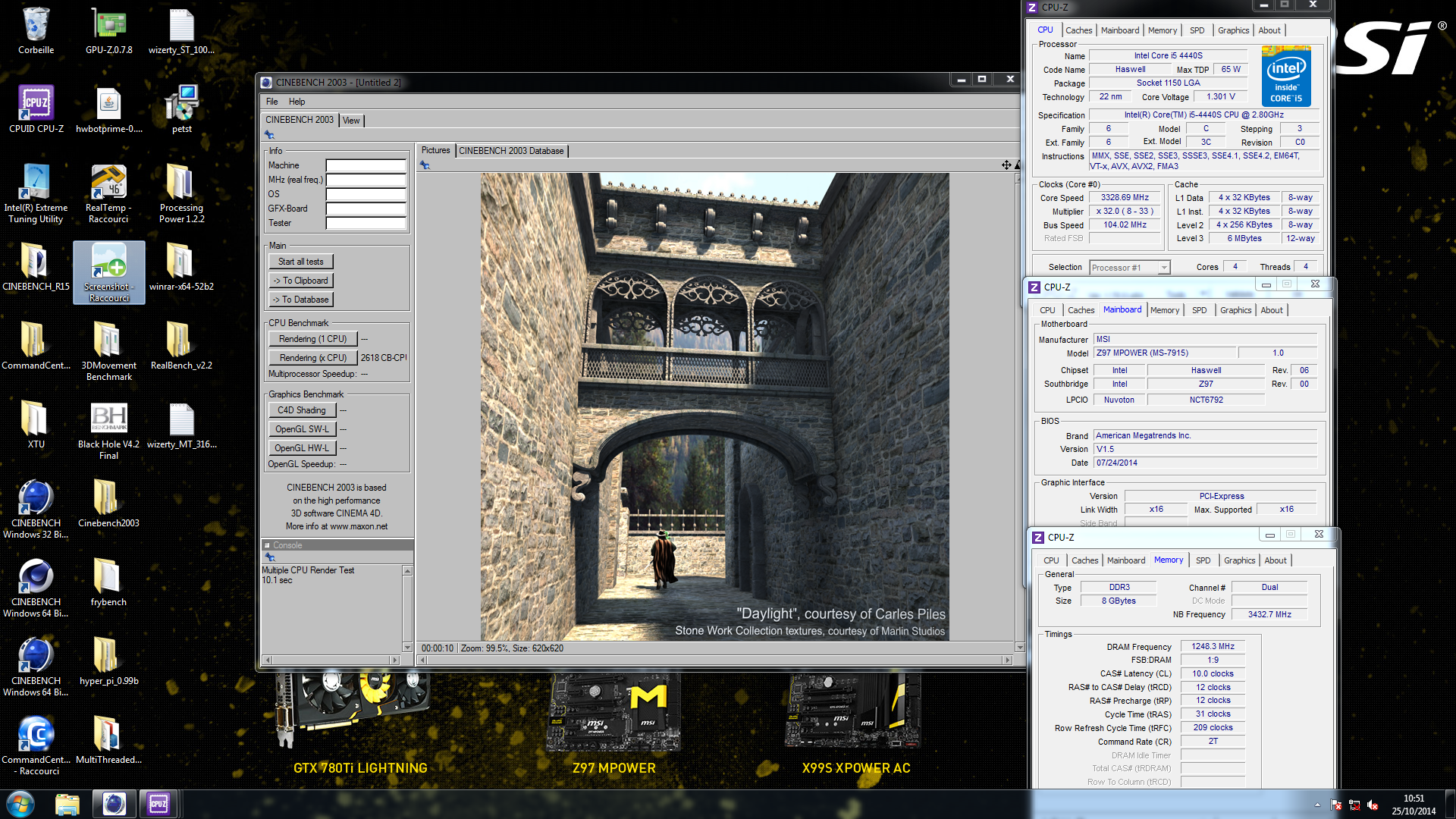Image resolution: width=1456 pixels, height=819 pixels.
Task: Show hidden tray icons arrow
Action: pos(1317,805)
